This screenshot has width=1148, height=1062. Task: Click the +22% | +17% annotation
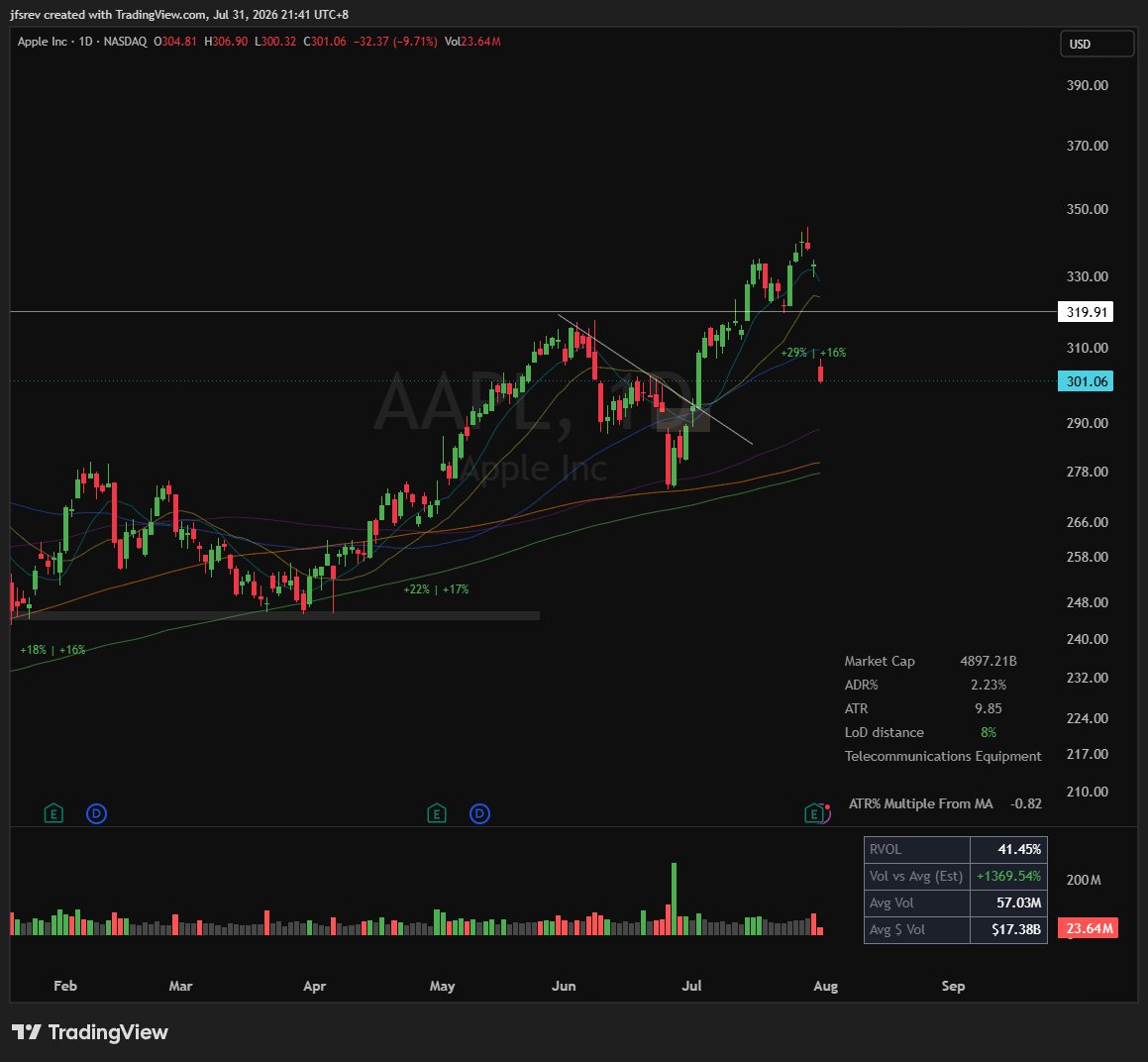pos(437,588)
